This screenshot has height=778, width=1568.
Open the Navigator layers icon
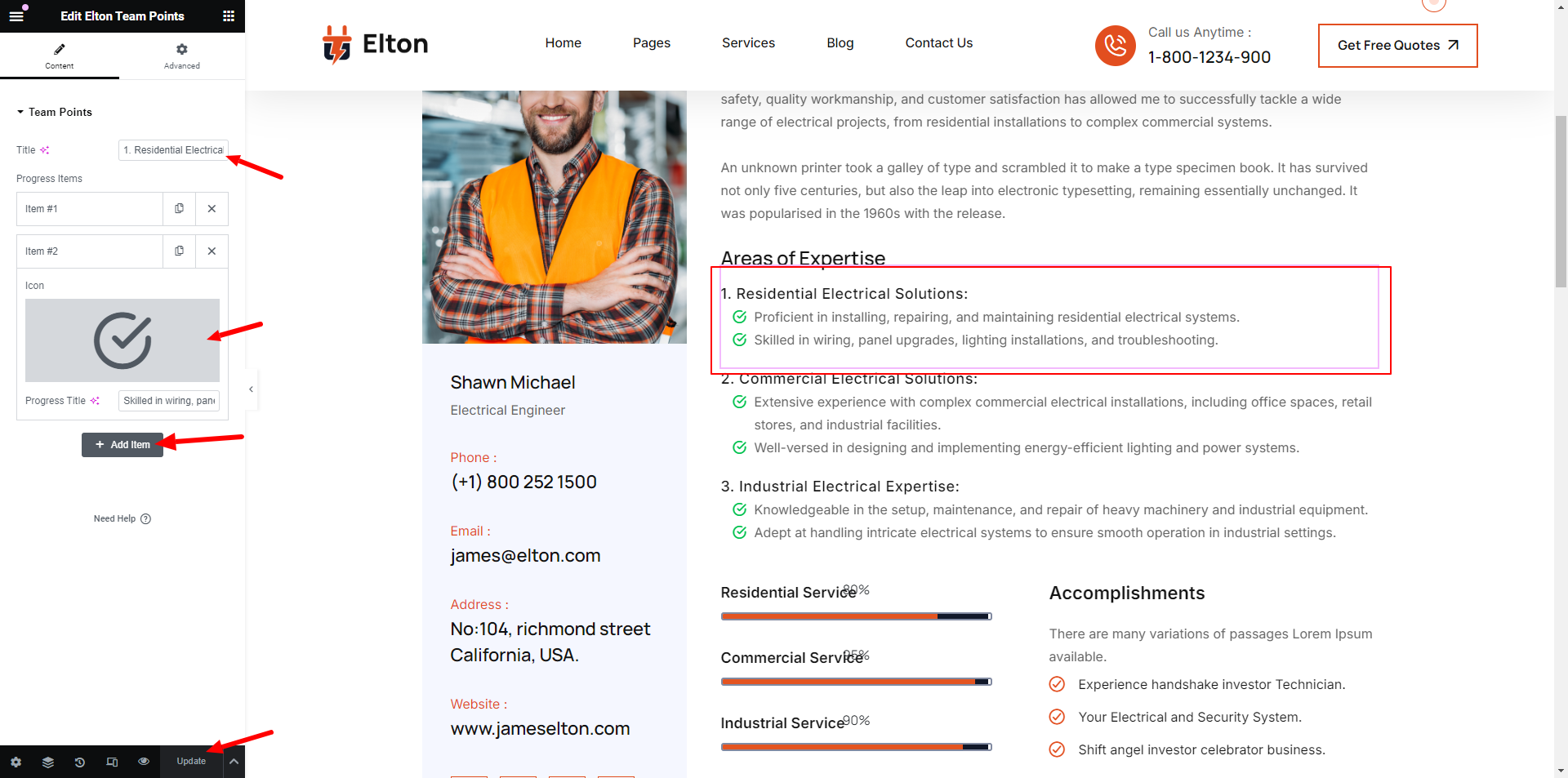[x=48, y=762]
